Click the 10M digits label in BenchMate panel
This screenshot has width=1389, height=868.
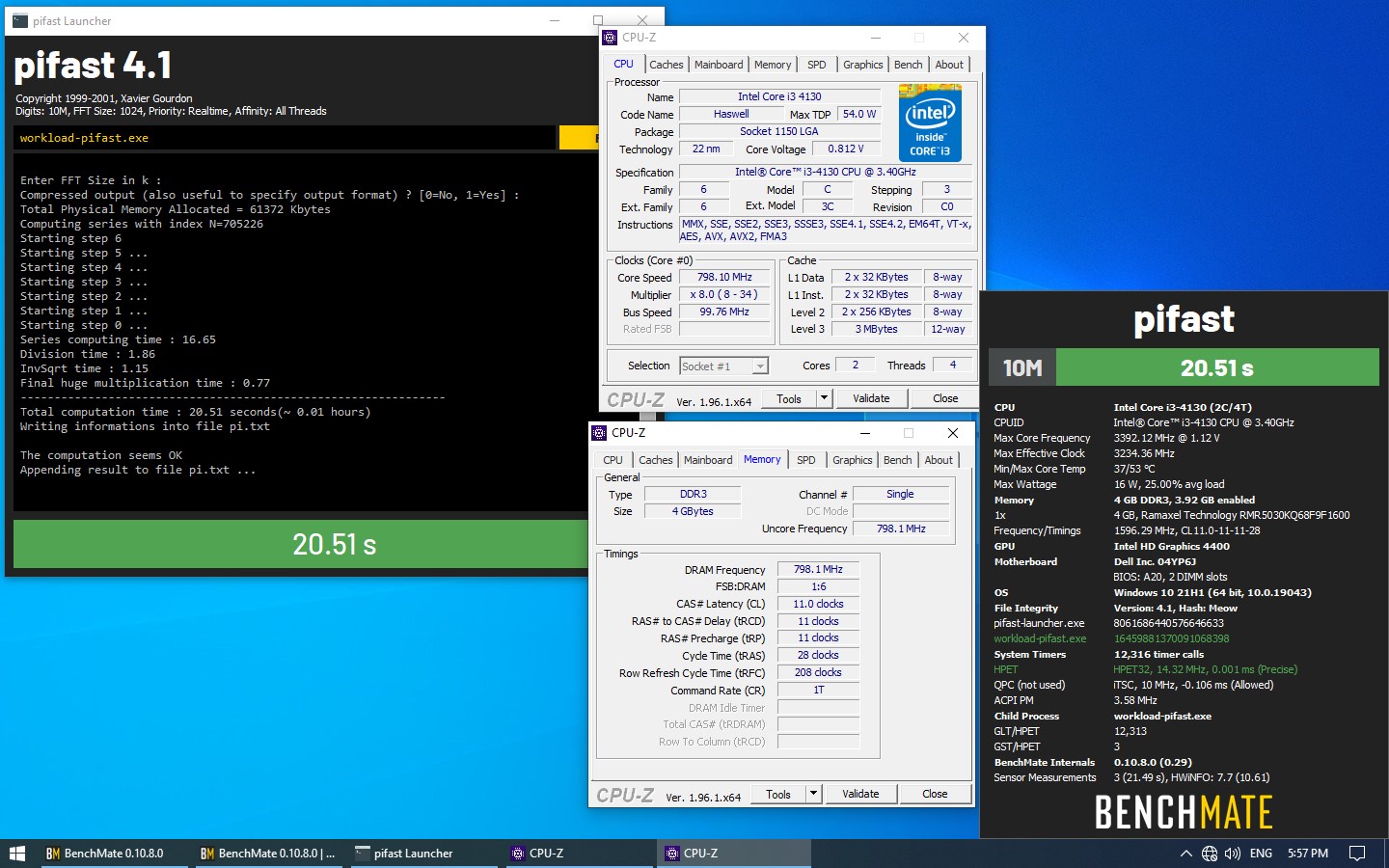1022,367
